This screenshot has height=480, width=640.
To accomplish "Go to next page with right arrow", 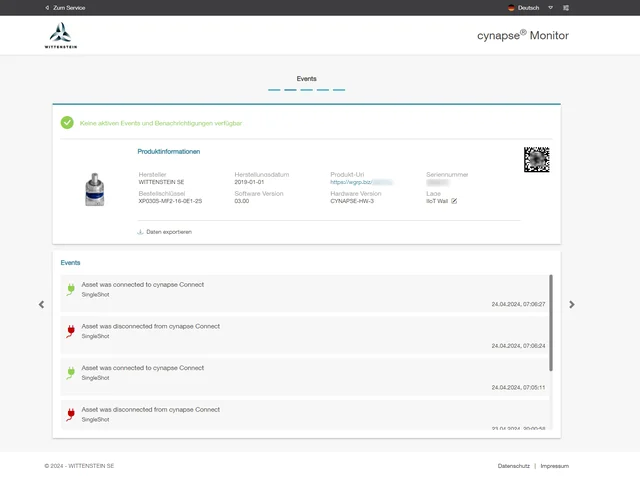I will [572, 304].
